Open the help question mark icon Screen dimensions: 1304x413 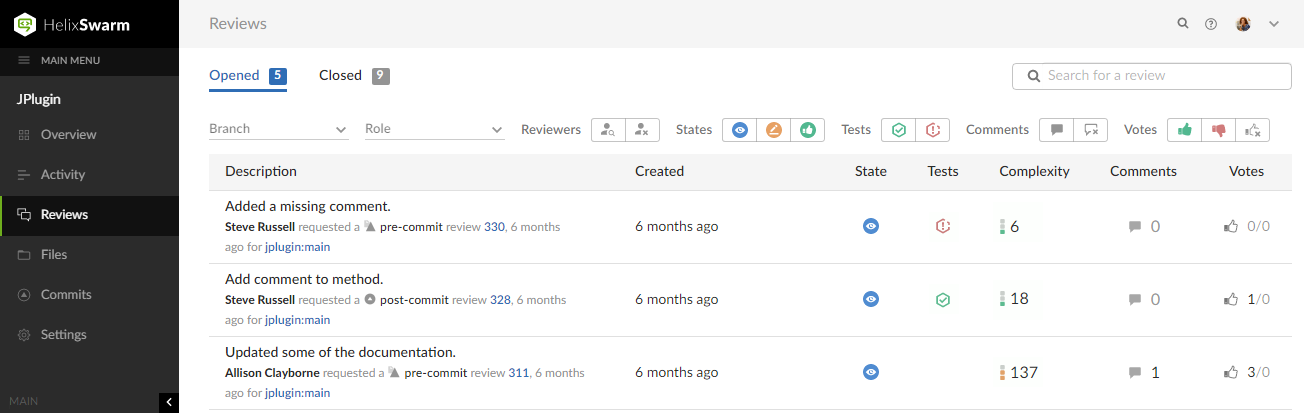(1211, 24)
